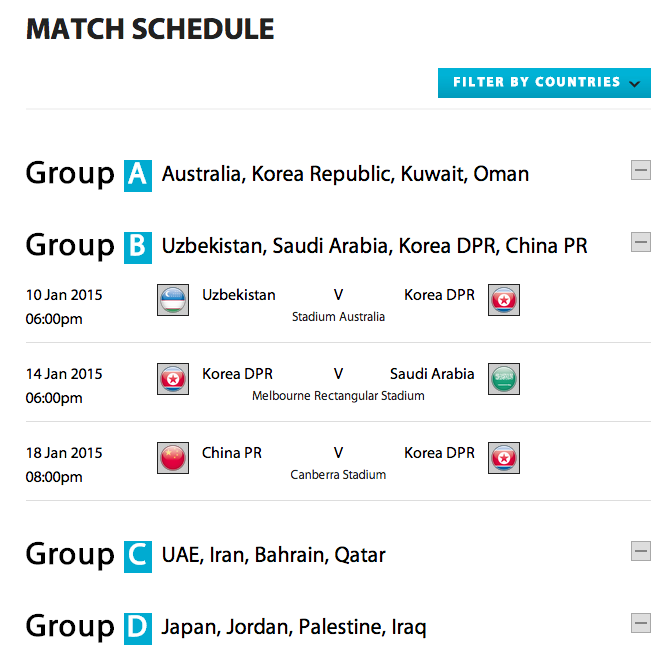Click the Group D letter badge
Image resolution: width=665 pixels, height=654 pixels.
[138, 629]
